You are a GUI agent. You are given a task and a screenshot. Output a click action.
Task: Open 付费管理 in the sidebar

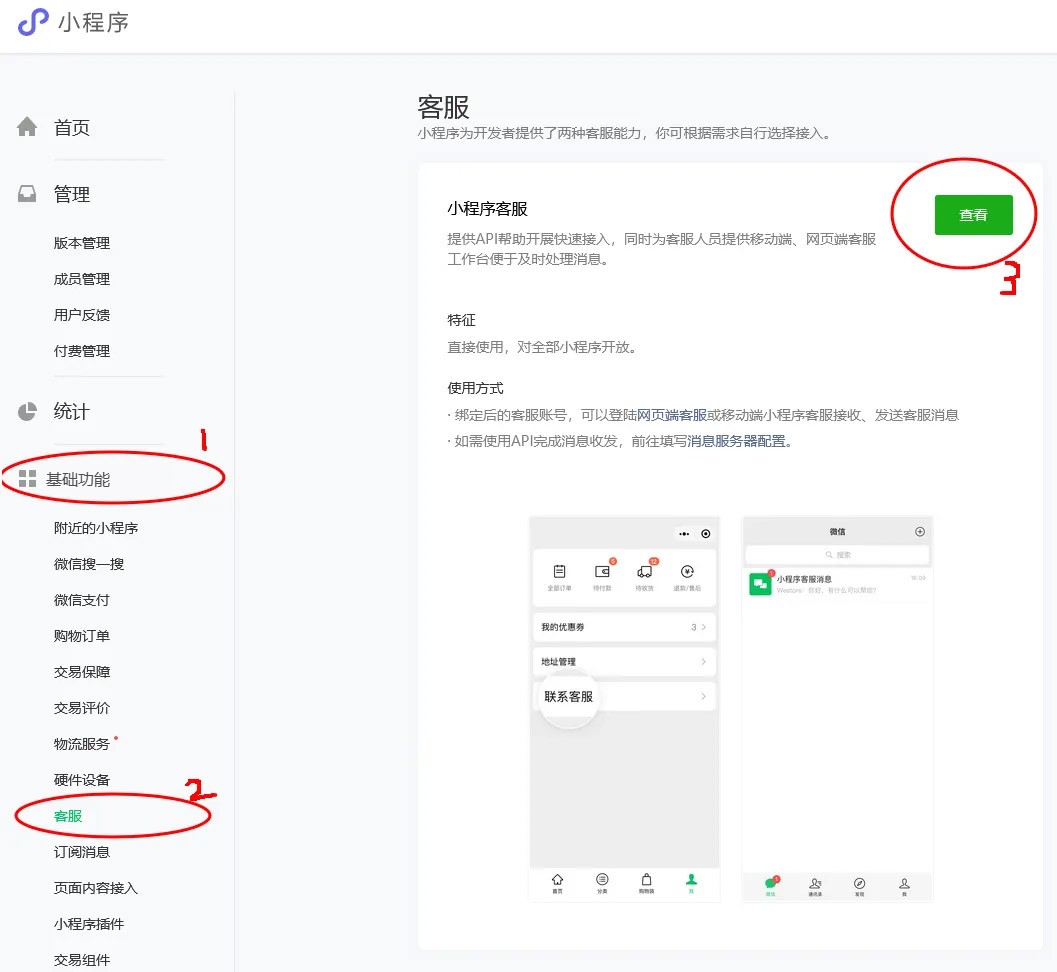point(82,351)
